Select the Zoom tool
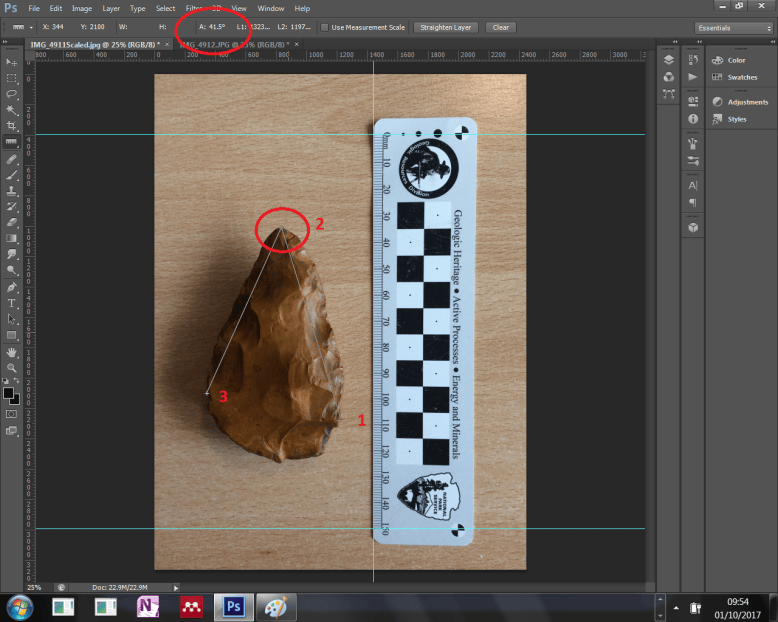778x622 pixels. pyautogui.click(x=11, y=368)
